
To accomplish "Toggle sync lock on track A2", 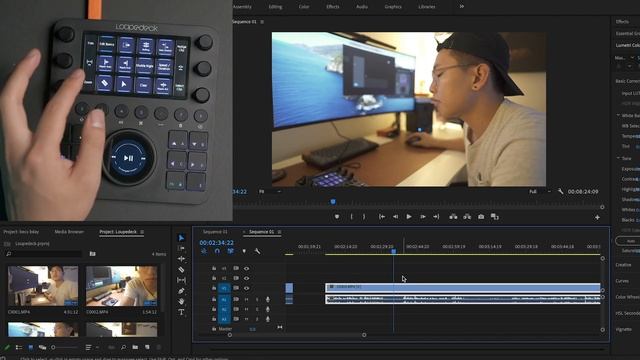I will [x=236, y=309].
